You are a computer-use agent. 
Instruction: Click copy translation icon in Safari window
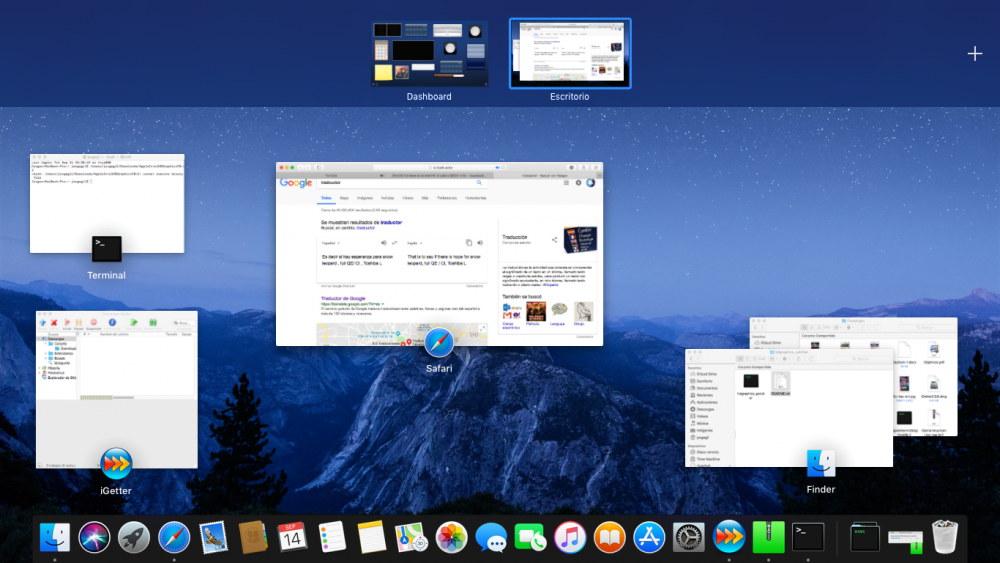(469, 243)
